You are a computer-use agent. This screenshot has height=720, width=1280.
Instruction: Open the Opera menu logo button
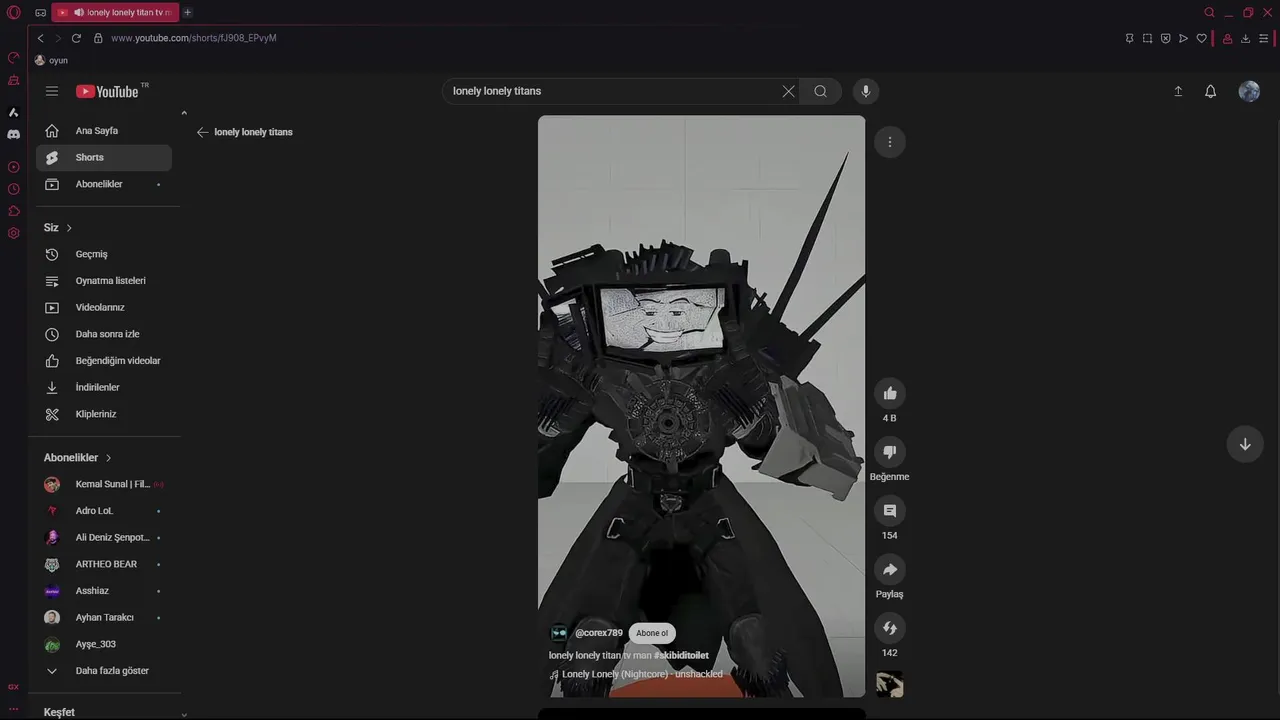tap(14, 12)
